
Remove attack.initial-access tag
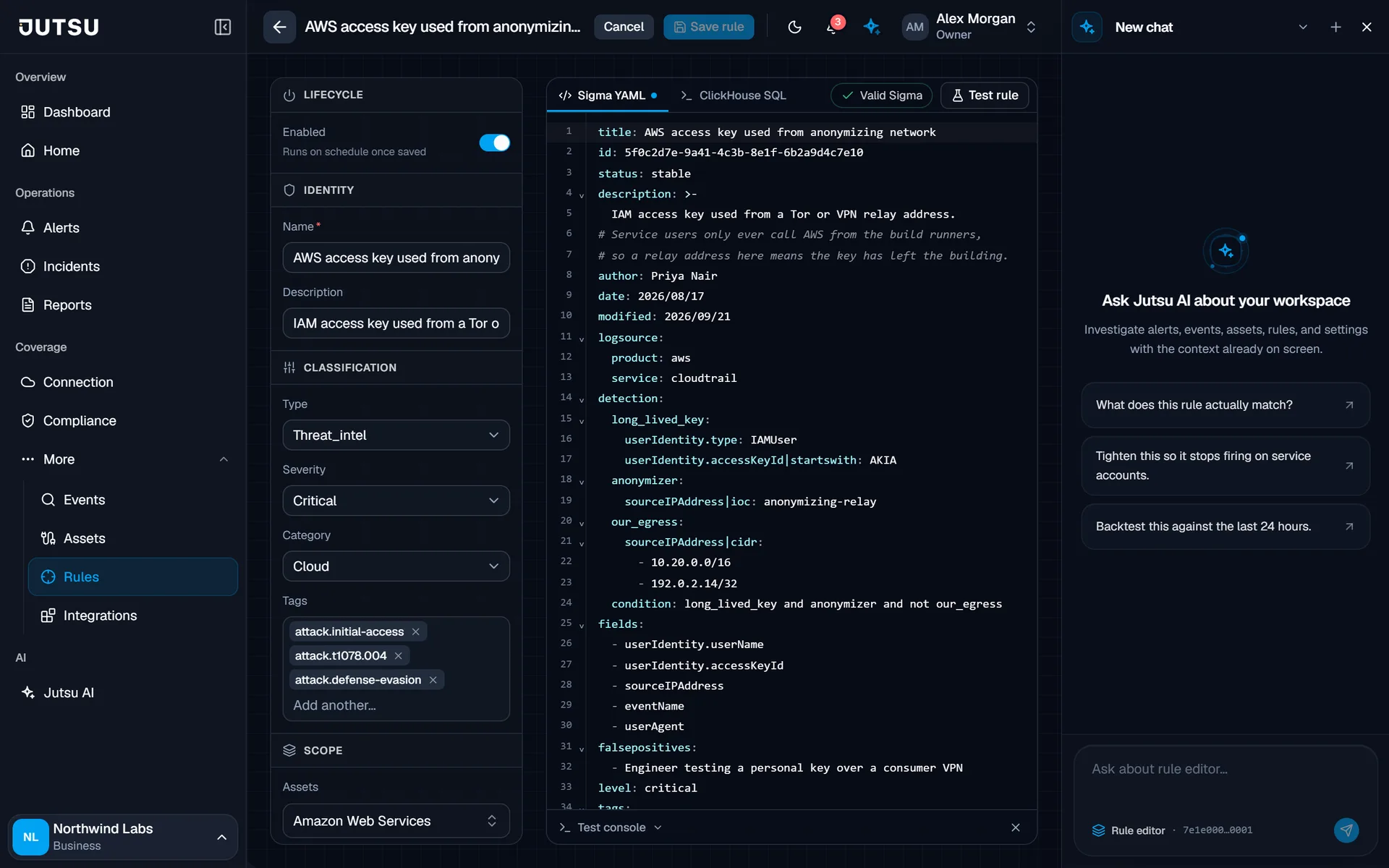[x=416, y=631]
